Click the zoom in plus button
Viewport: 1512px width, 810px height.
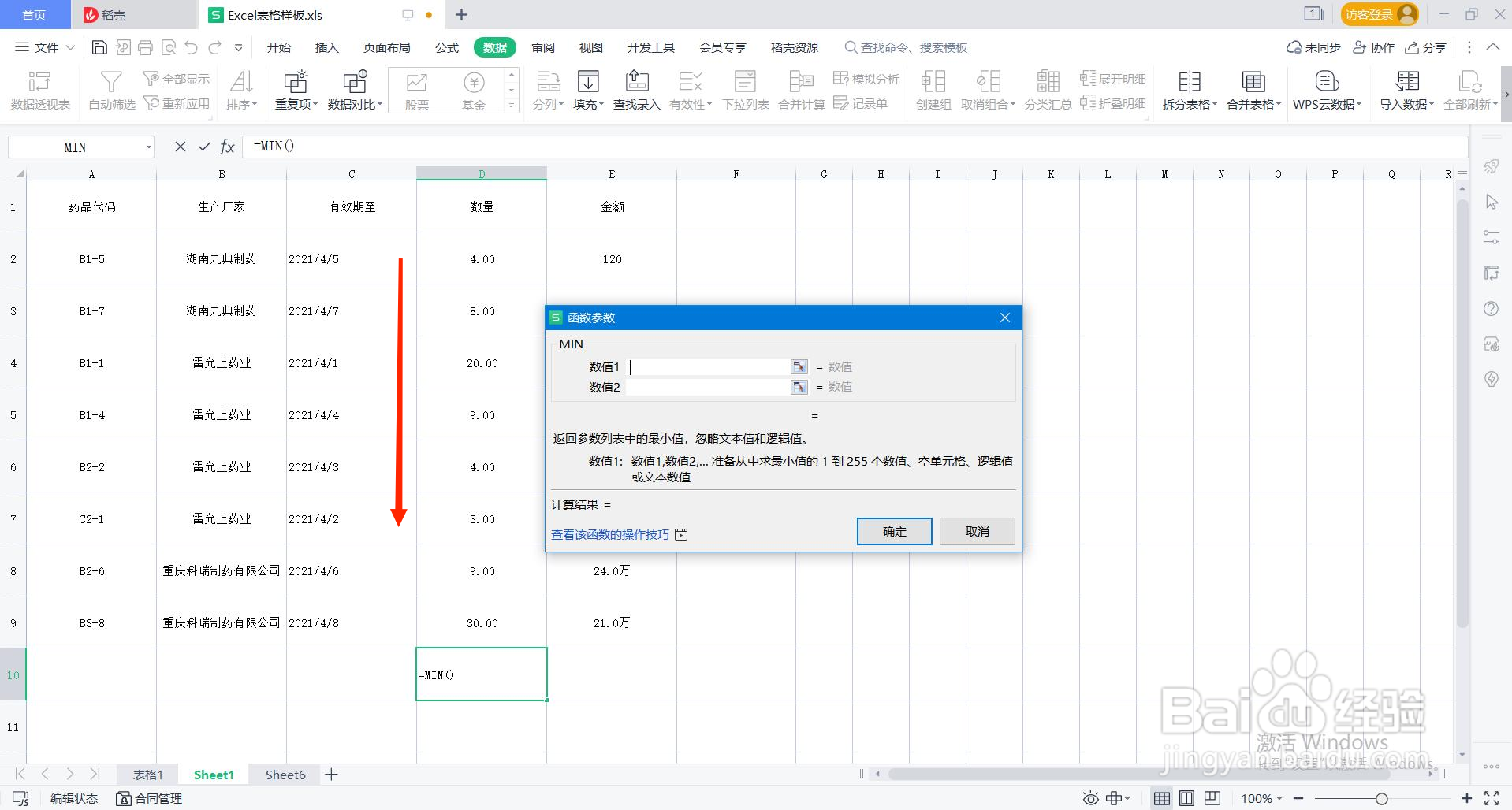(1467, 798)
